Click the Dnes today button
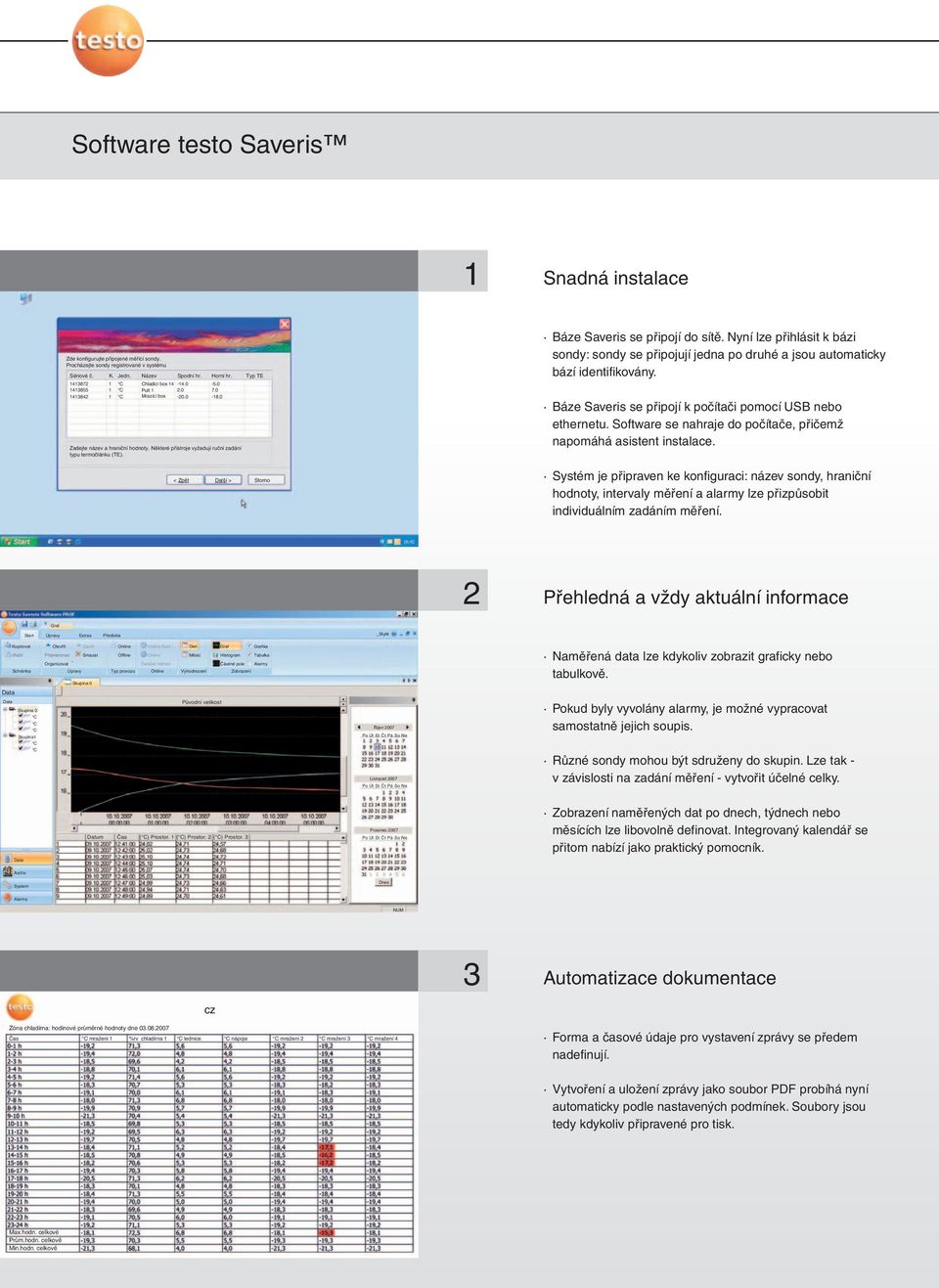 tap(383, 882)
